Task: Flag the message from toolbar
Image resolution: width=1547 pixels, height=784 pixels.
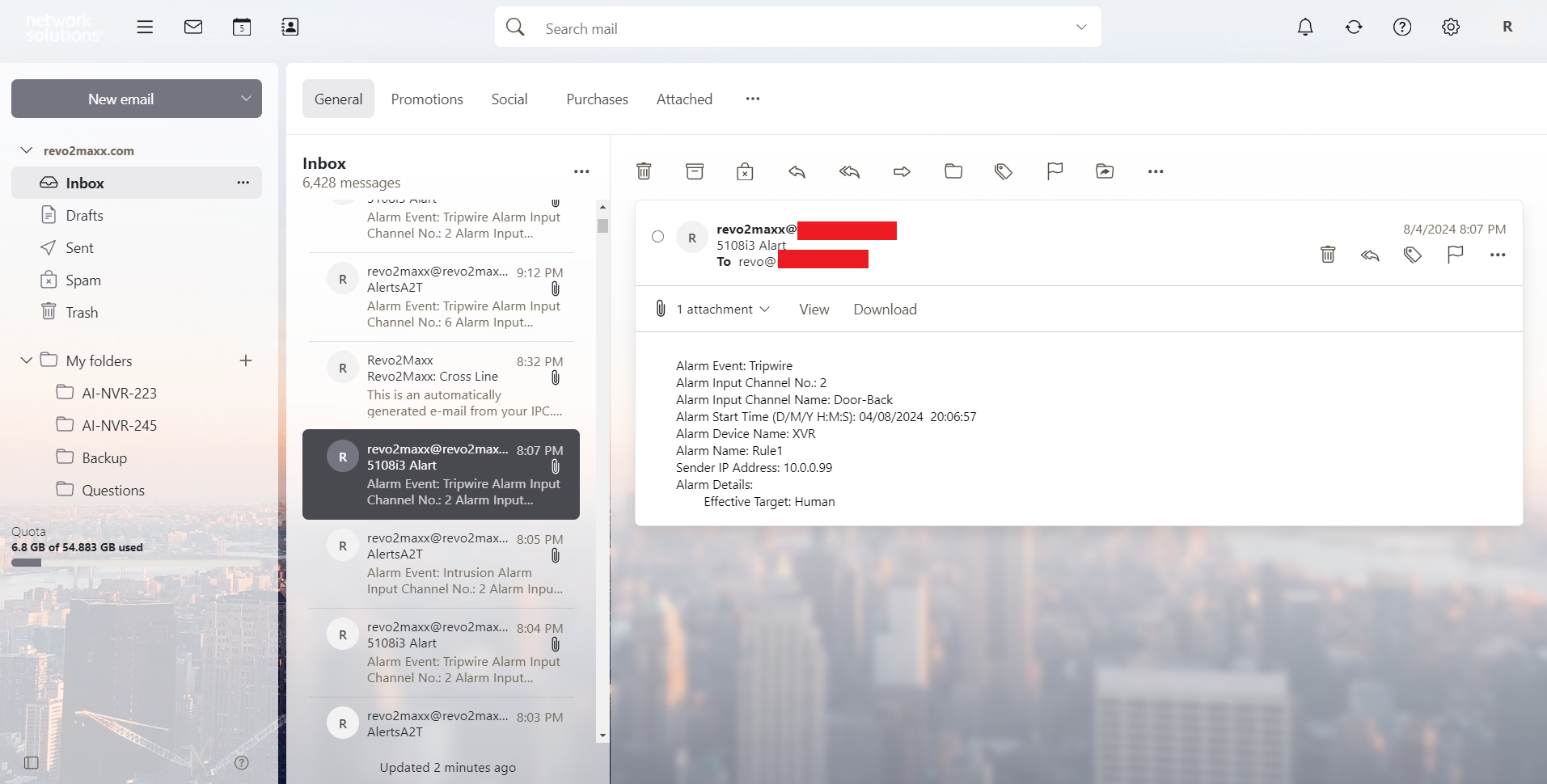Action: [x=1055, y=171]
